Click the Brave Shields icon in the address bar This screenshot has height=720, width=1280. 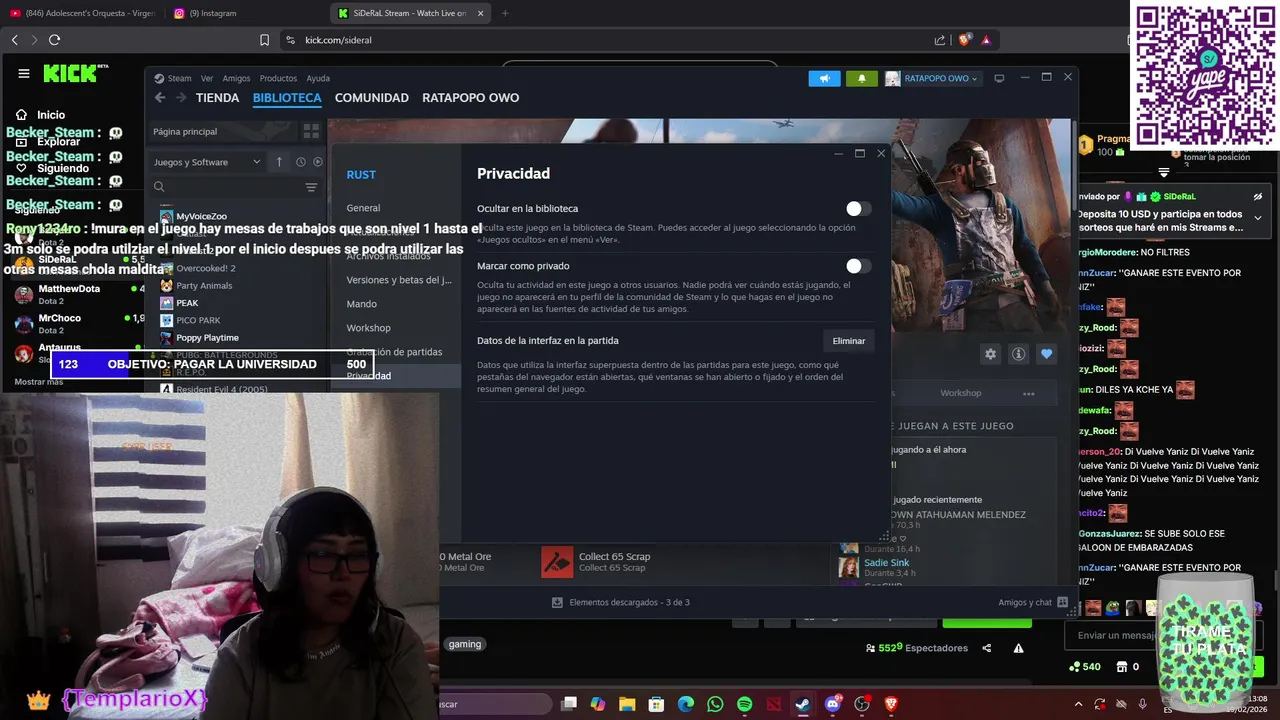pos(964,40)
